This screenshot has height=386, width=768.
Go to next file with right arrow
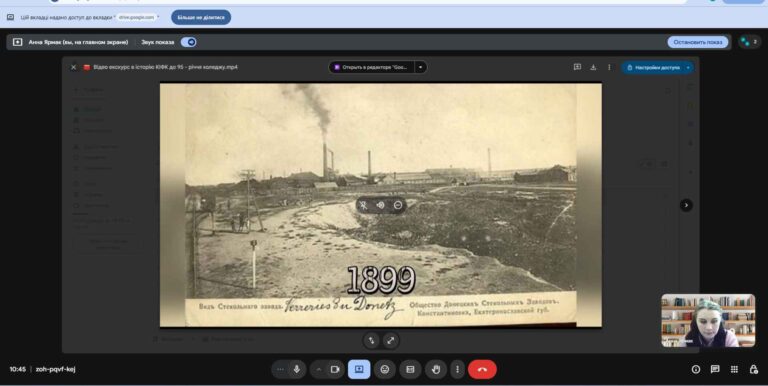tap(686, 205)
